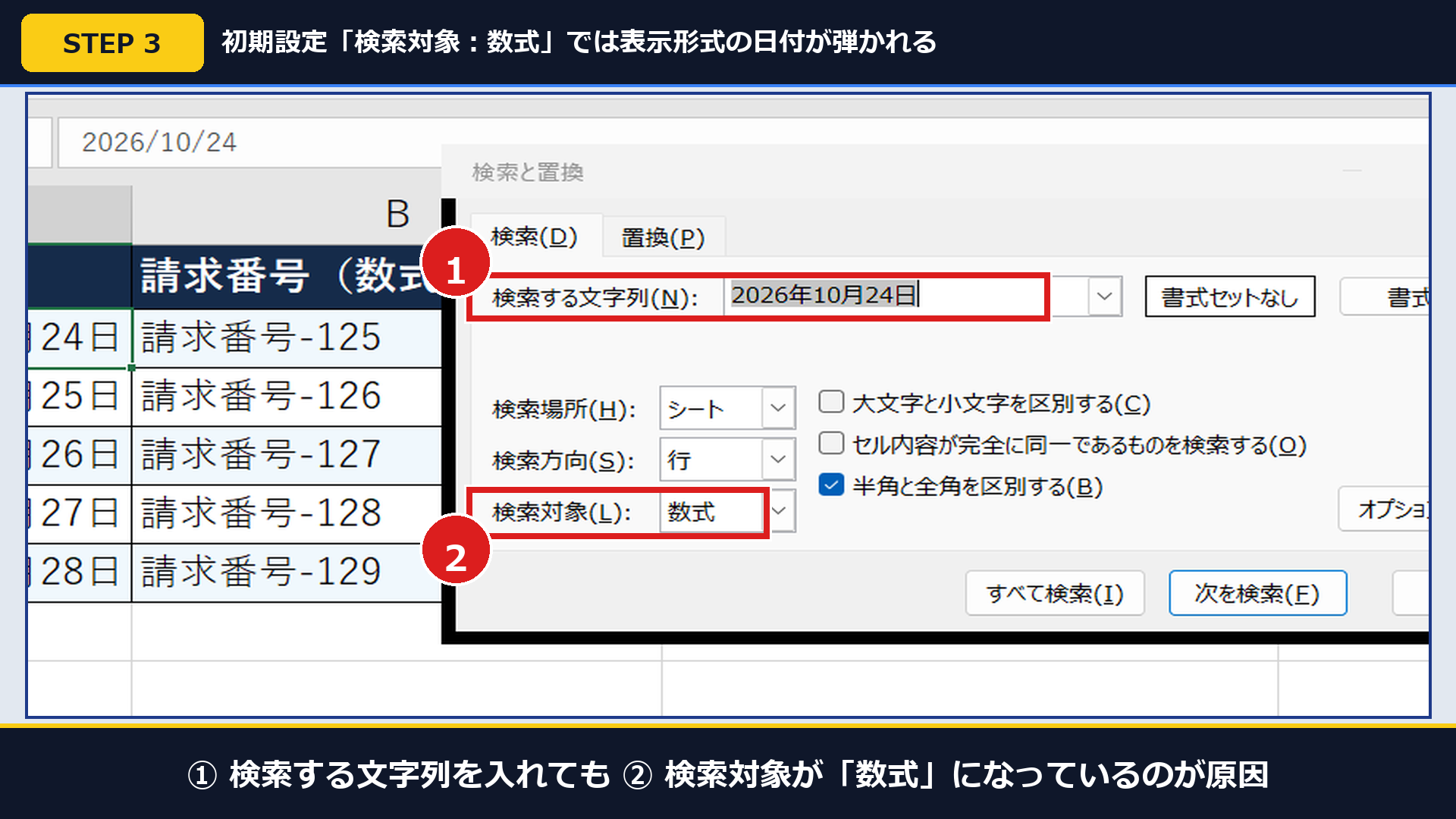The width and height of the screenshot is (1456, 819).
Task: Click the 書式セットなし button
Action: 1230,297
